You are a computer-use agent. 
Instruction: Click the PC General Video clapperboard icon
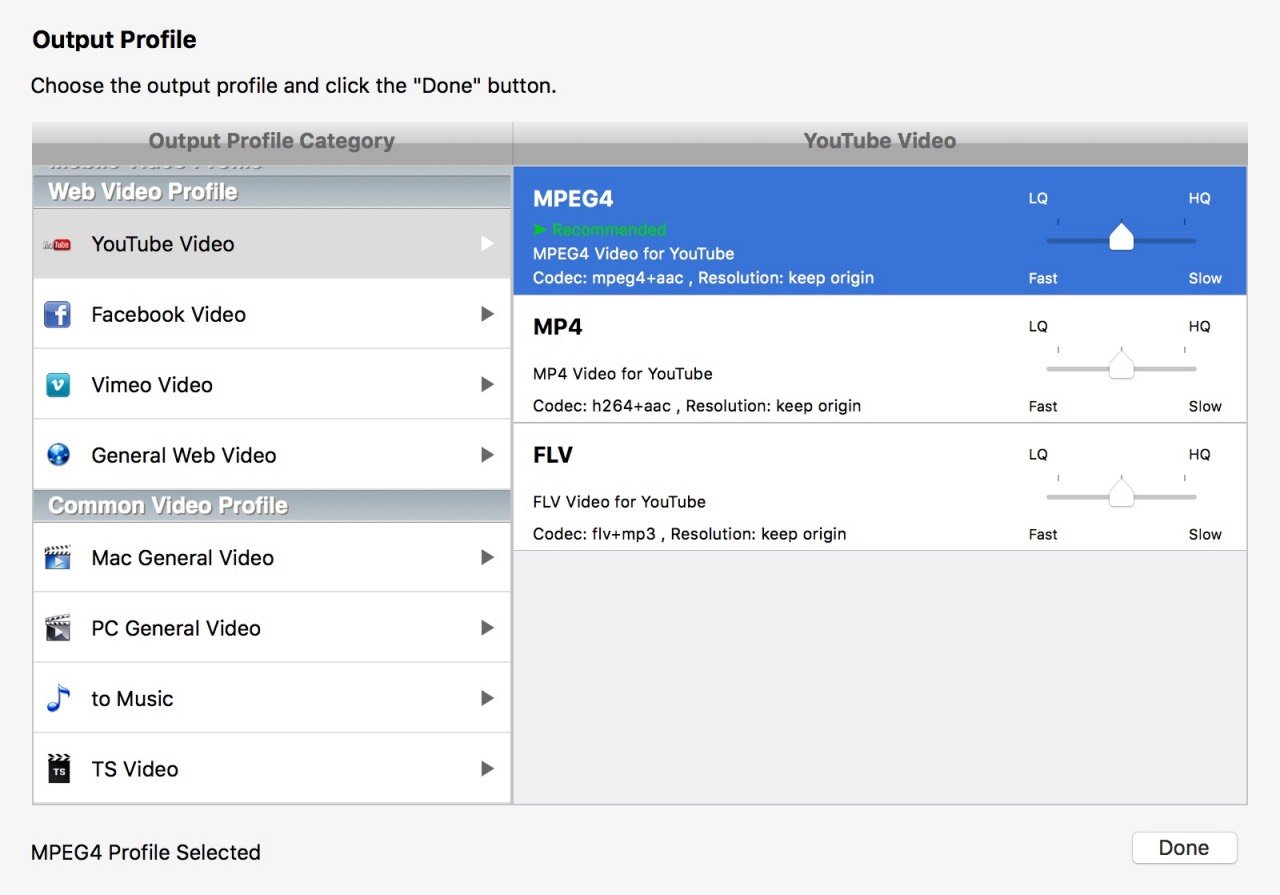point(58,628)
